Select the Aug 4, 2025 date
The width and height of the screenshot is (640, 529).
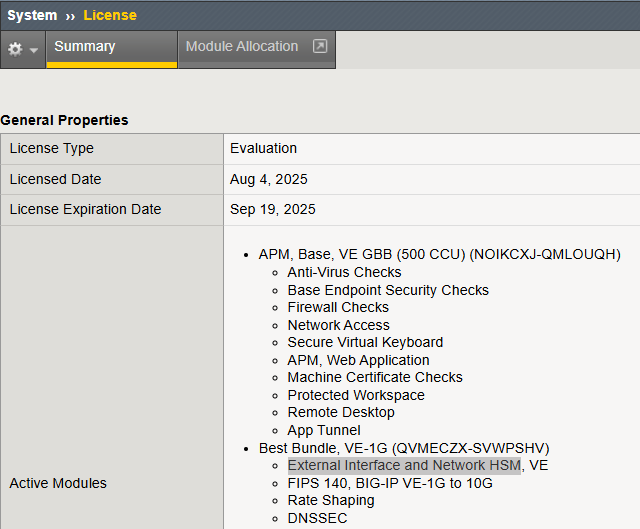click(x=269, y=179)
